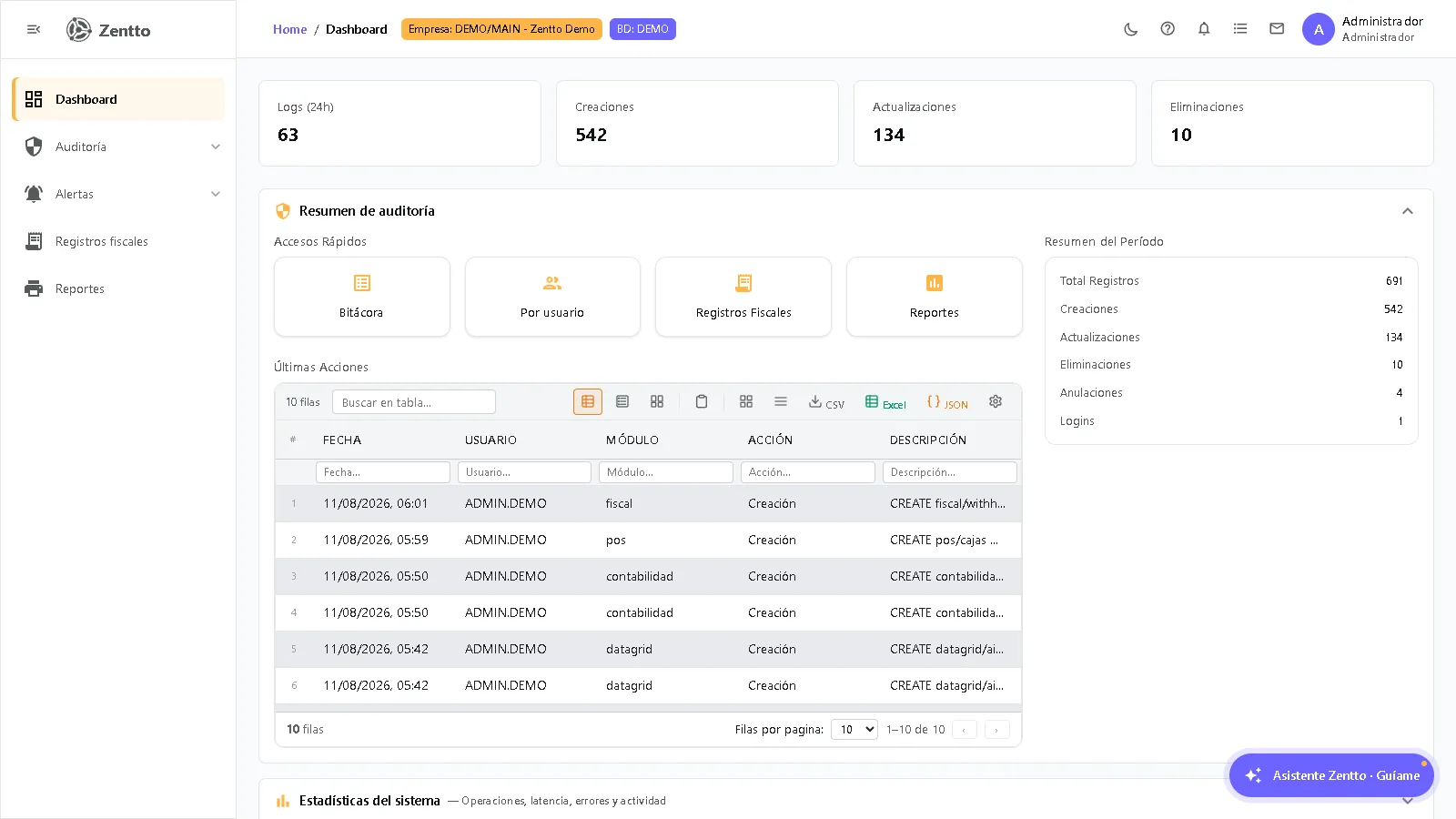Click the top Eliminaciones 10 card
Image resolution: width=1456 pixels, height=819 pixels.
(1292, 124)
